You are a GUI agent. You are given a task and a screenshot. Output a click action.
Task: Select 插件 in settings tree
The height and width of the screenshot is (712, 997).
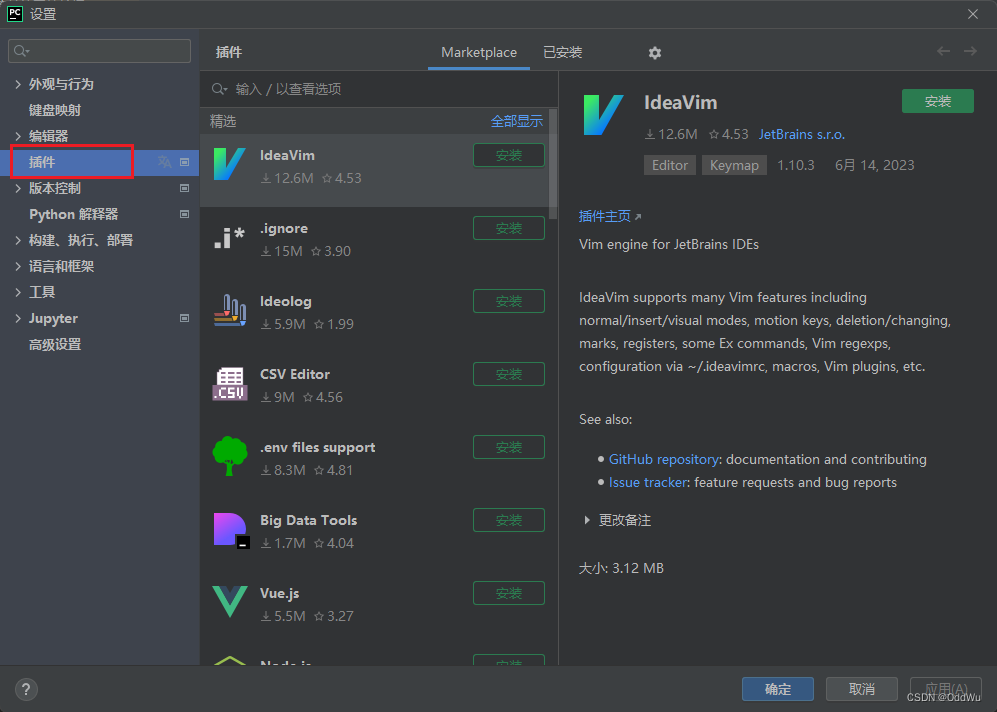tap(42, 162)
